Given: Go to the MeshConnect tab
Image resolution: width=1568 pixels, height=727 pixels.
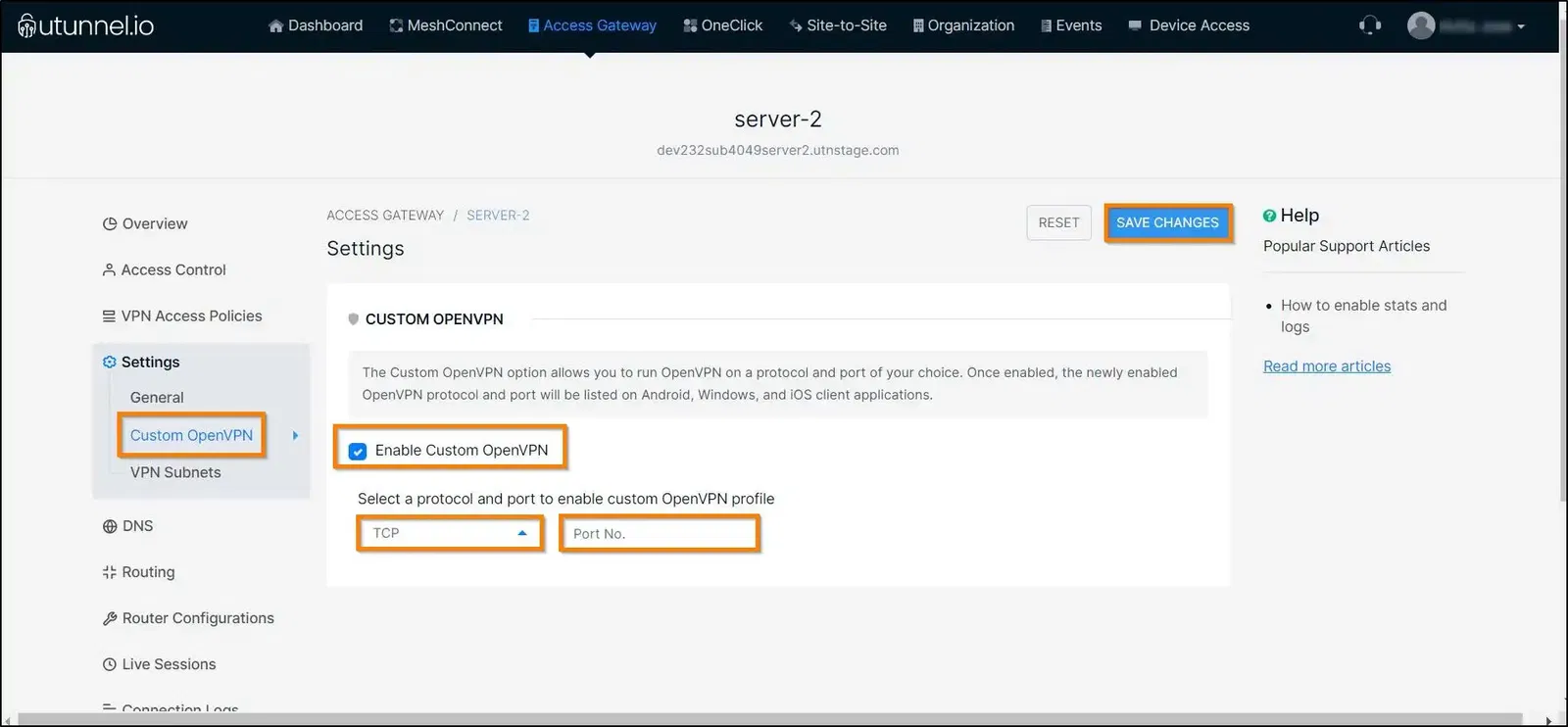Looking at the screenshot, I should pyautogui.click(x=446, y=25).
